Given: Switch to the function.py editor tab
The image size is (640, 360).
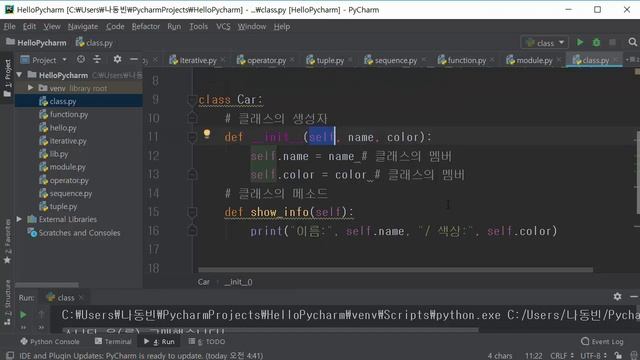Looking at the screenshot, I should click(x=466, y=60).
